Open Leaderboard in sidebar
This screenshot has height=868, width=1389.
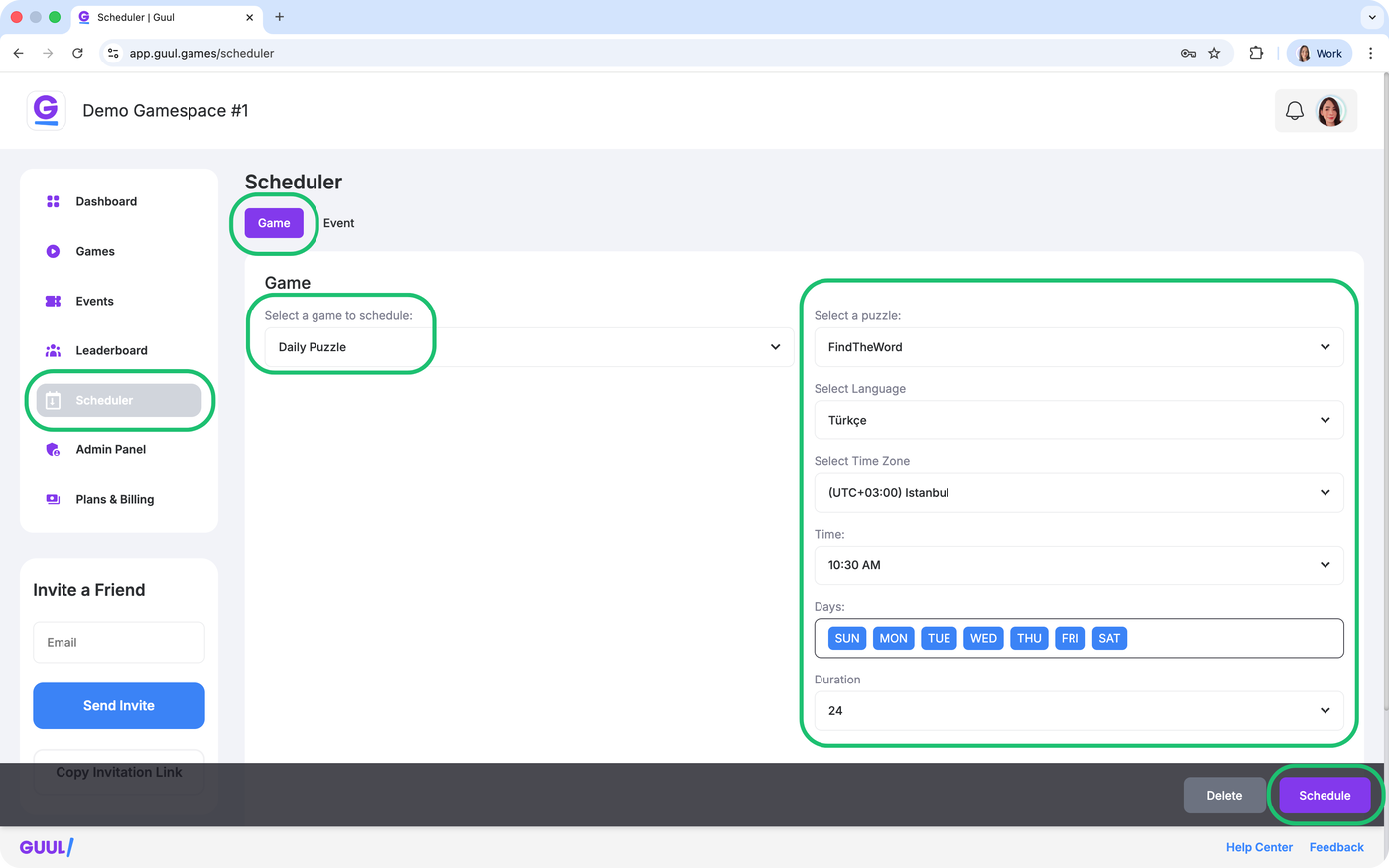(119, 350)
